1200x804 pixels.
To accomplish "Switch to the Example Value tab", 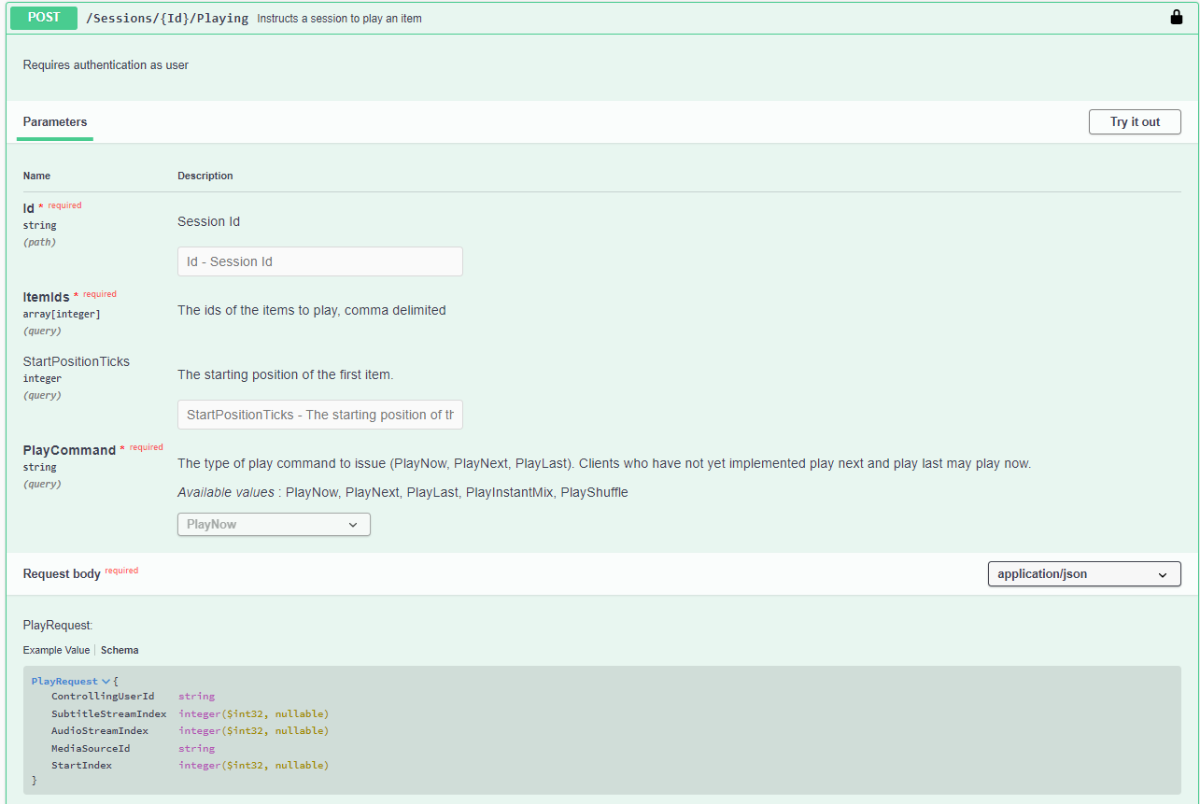I will [56, 650].
